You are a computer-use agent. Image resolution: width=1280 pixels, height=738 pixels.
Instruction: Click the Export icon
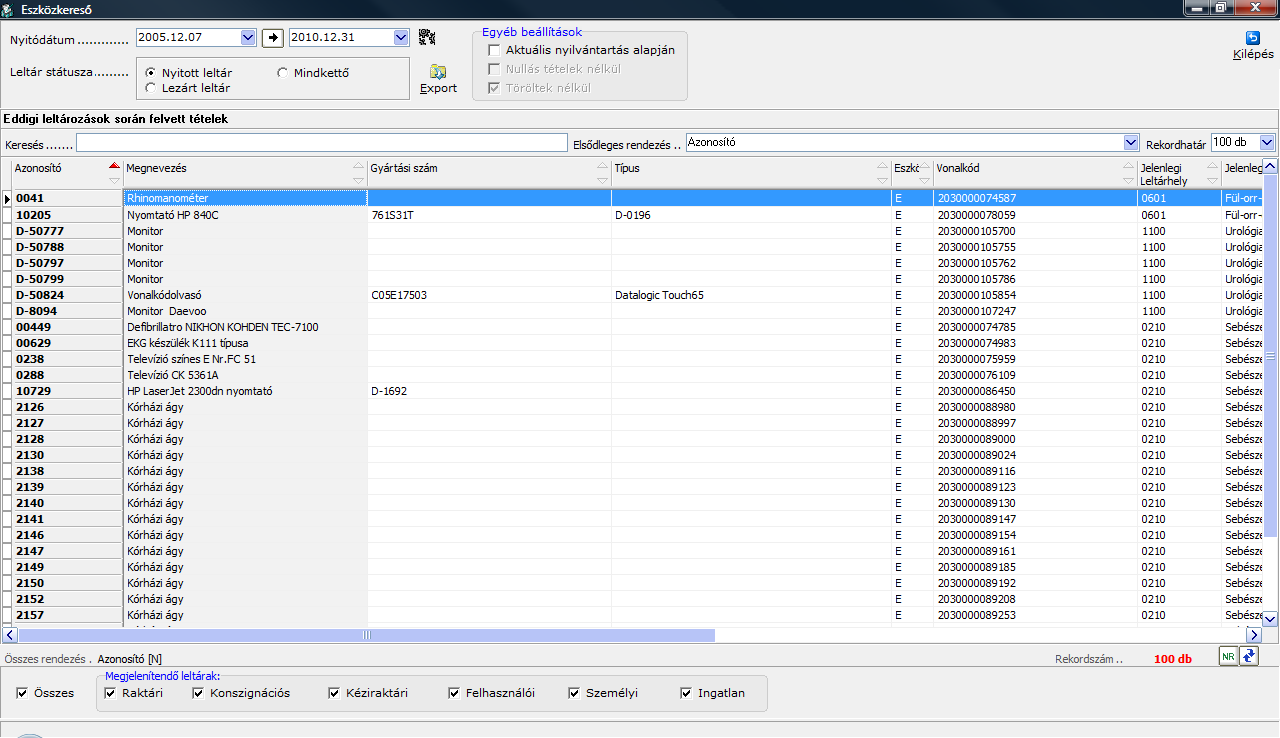pyautogui.click(x=437, y=73)
